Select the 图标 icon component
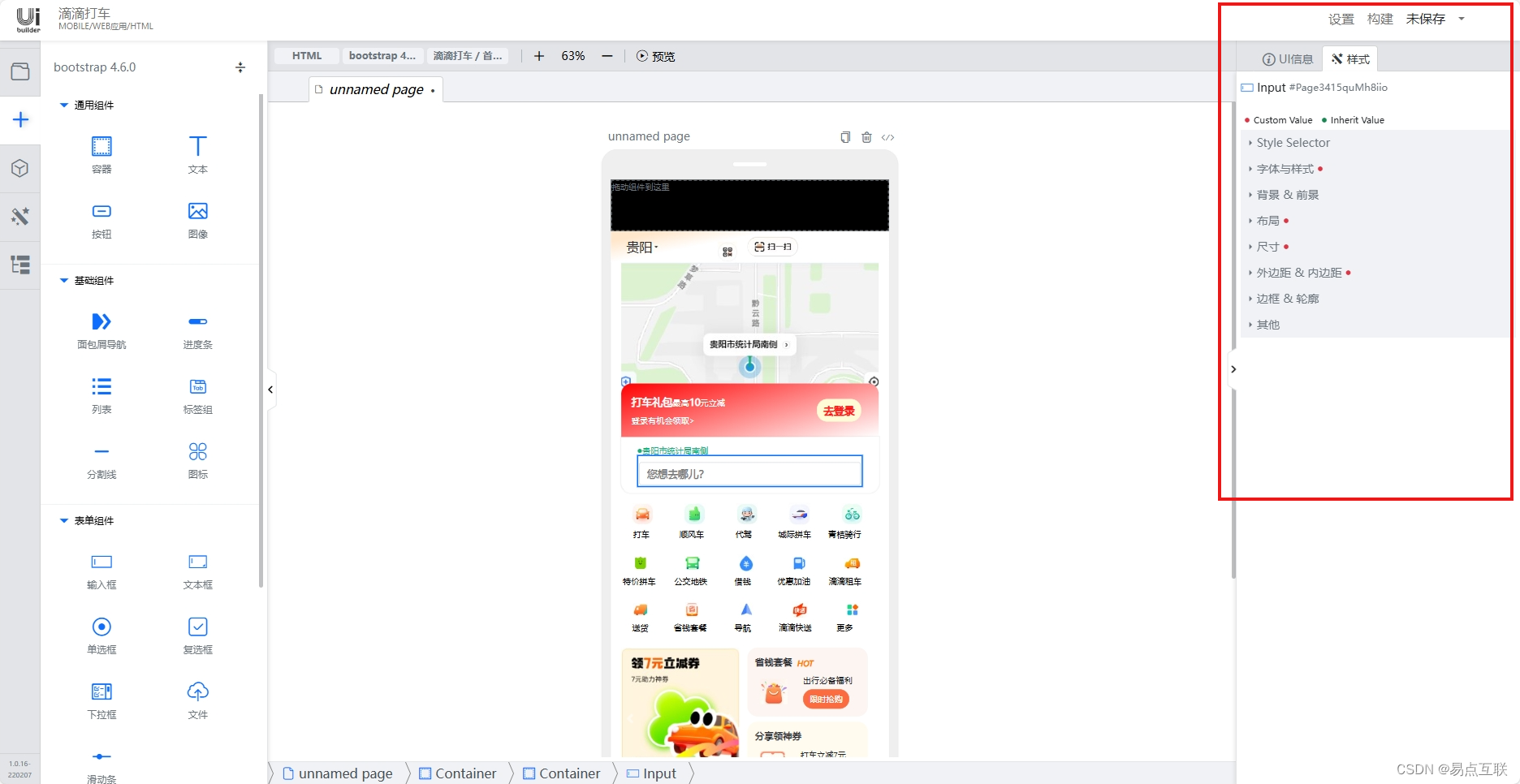The image size is (1520, 784). point(197,460)
